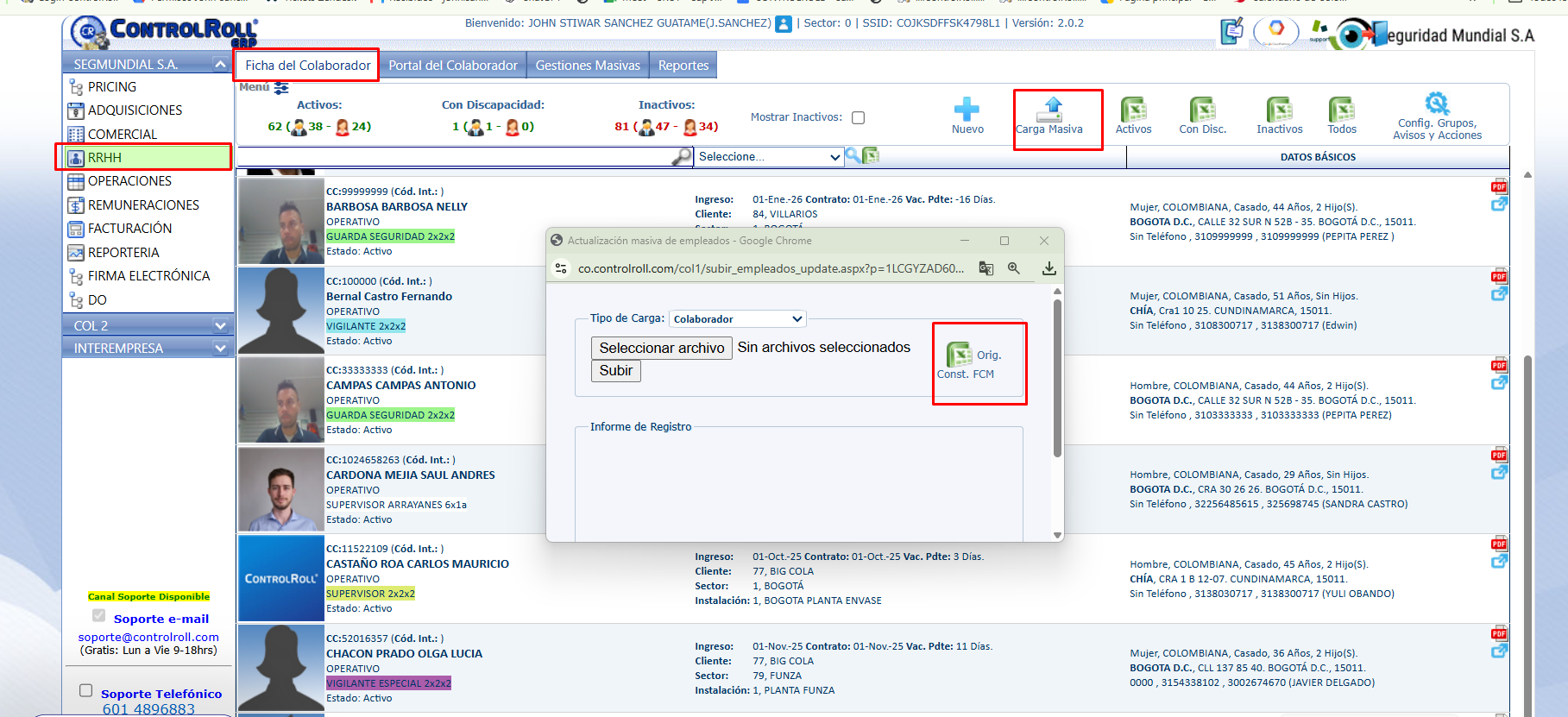Image resolution: width=1568 pixels, height=717 pixels.
Task: Click photo thumbnail of CARDONA MEJIA SAUL ANDRES
Action: coord(280,489)
